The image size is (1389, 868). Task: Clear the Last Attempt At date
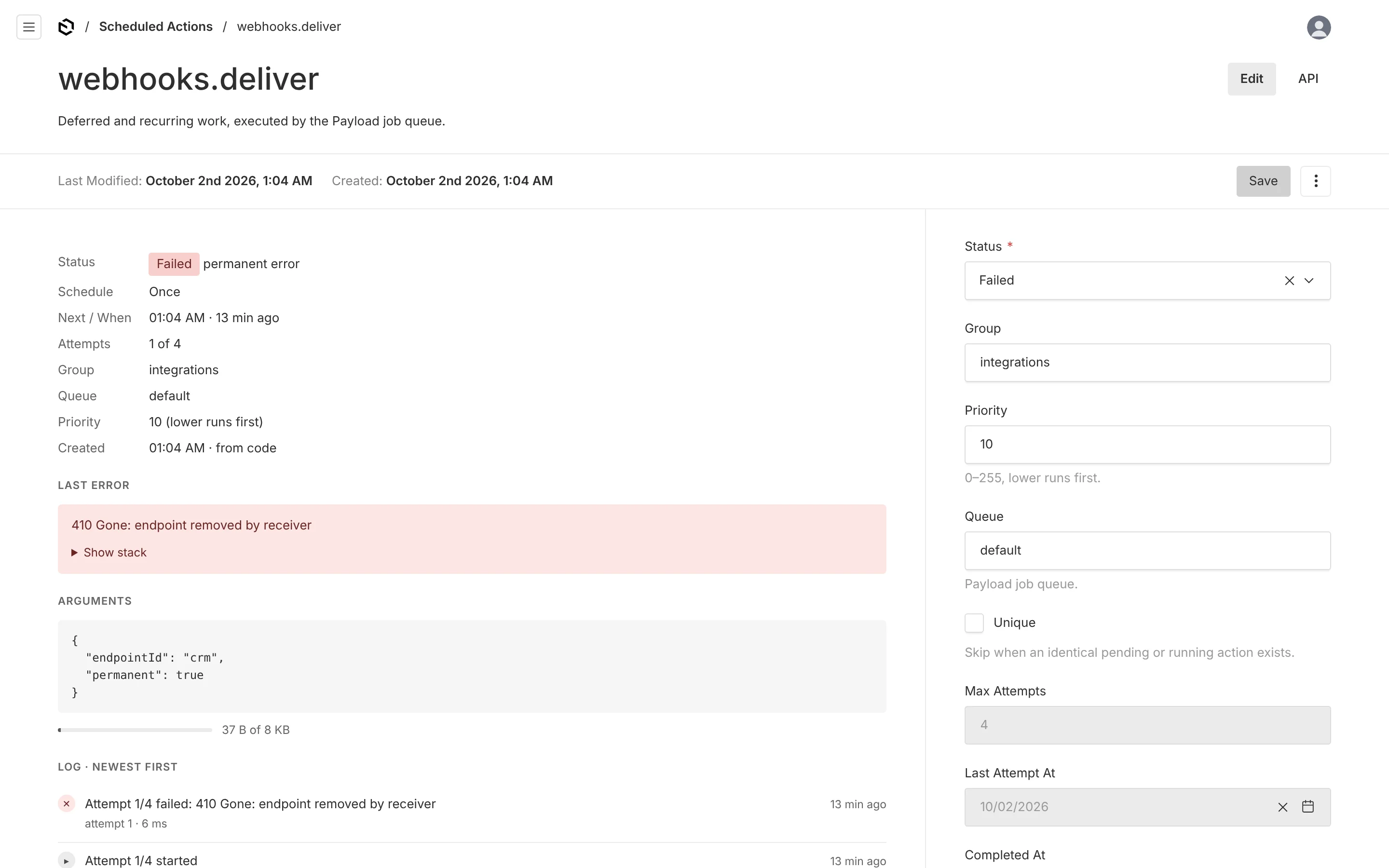click(1282, 807)
